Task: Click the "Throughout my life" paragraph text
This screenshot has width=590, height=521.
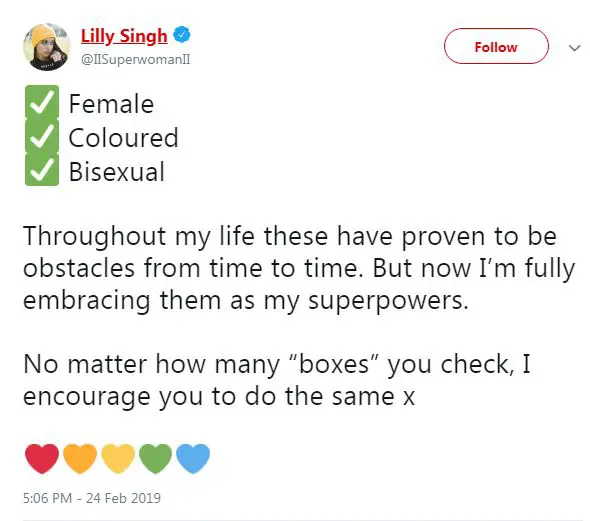Action: pyautogui.click(x=299, y=268)
